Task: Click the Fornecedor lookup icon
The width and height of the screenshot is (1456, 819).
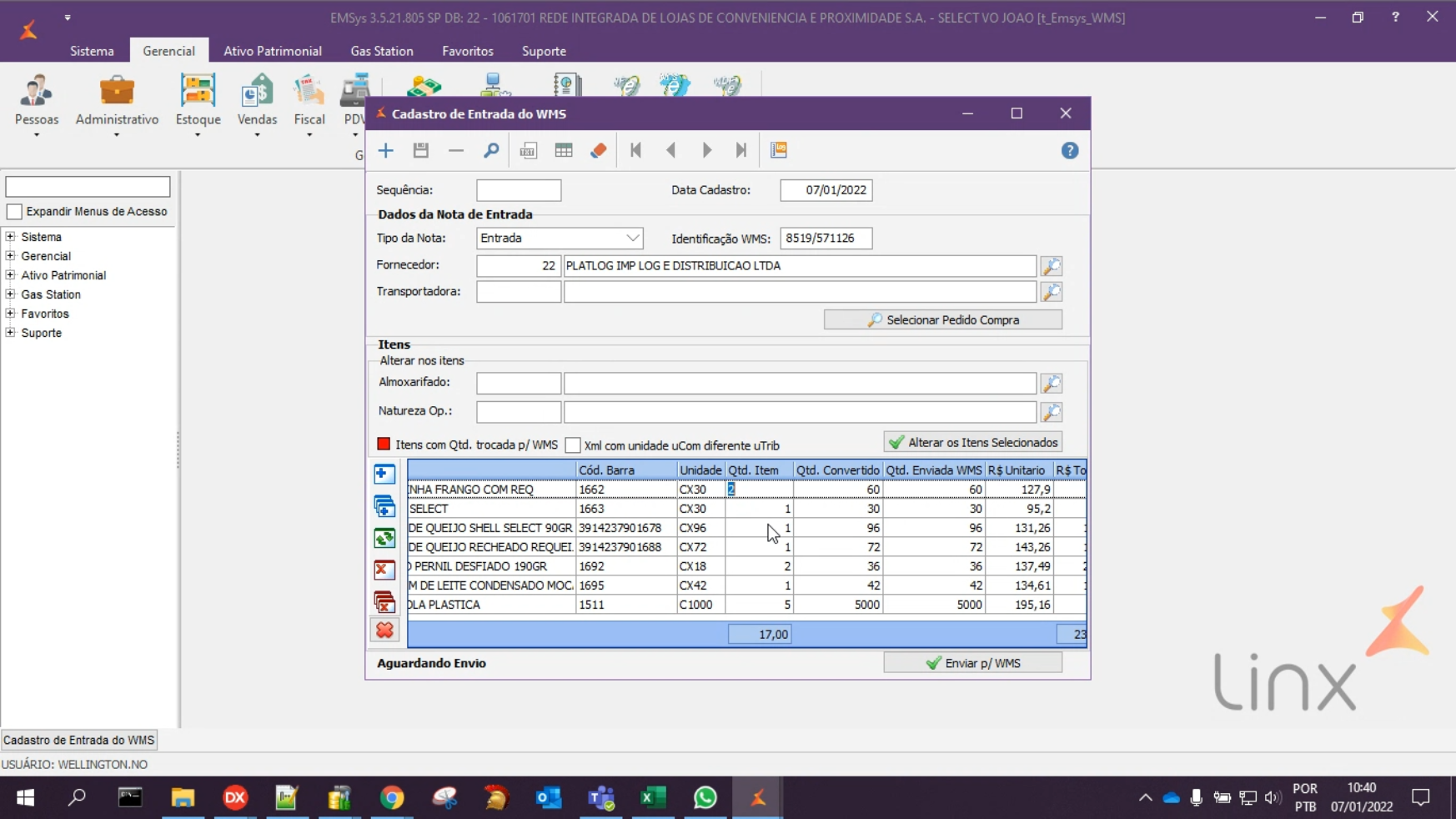Action: (x=1051, y=266)
